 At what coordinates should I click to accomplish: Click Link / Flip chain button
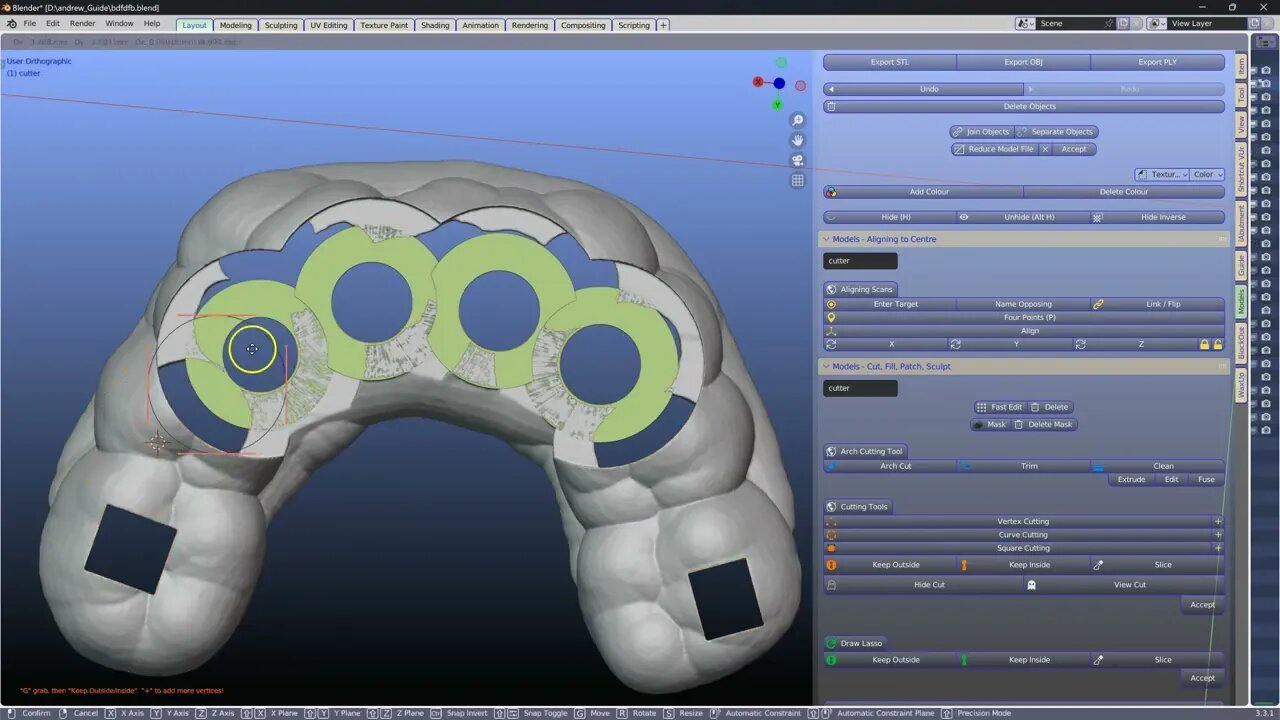[x=1157, y=304]
